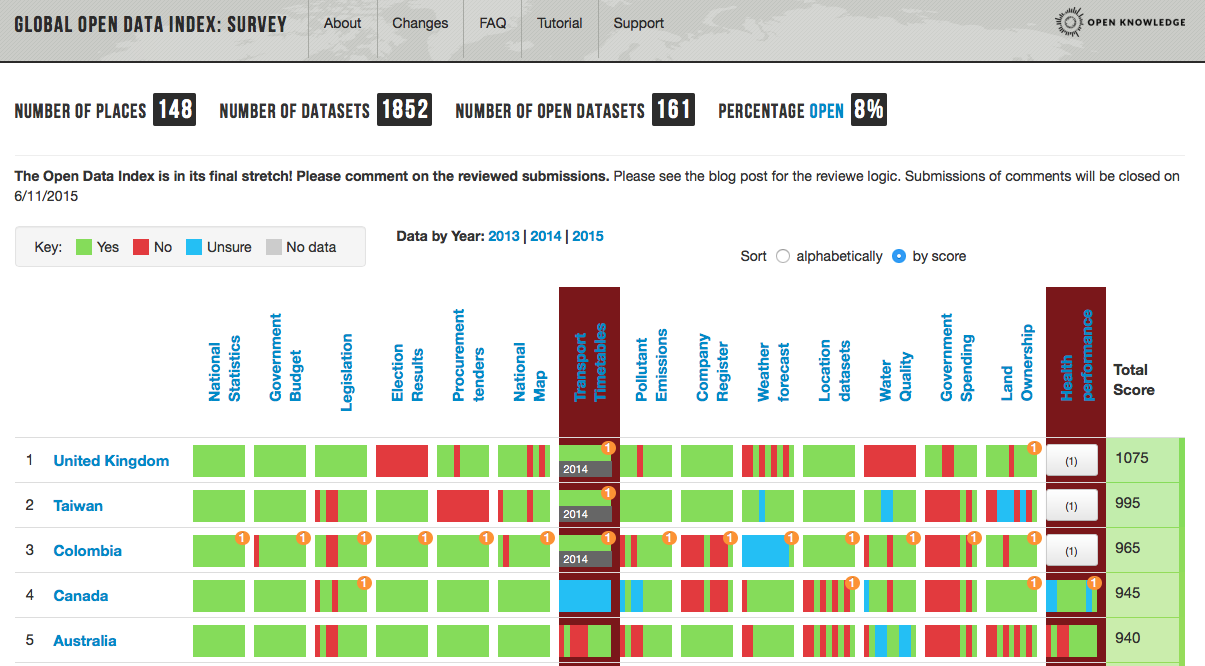
Task: Click United Kingdom Election Results red cell
Action: pos(402,461)
